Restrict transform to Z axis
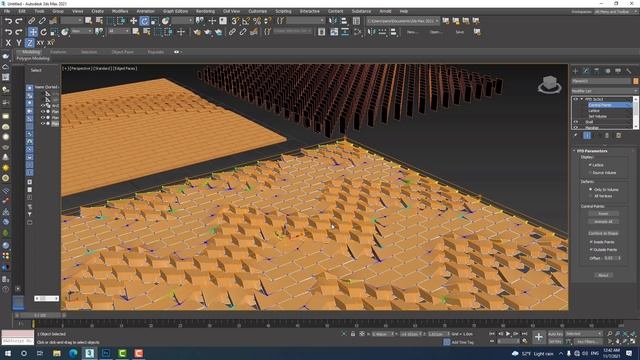640x360 pixels. coord(29,42)
